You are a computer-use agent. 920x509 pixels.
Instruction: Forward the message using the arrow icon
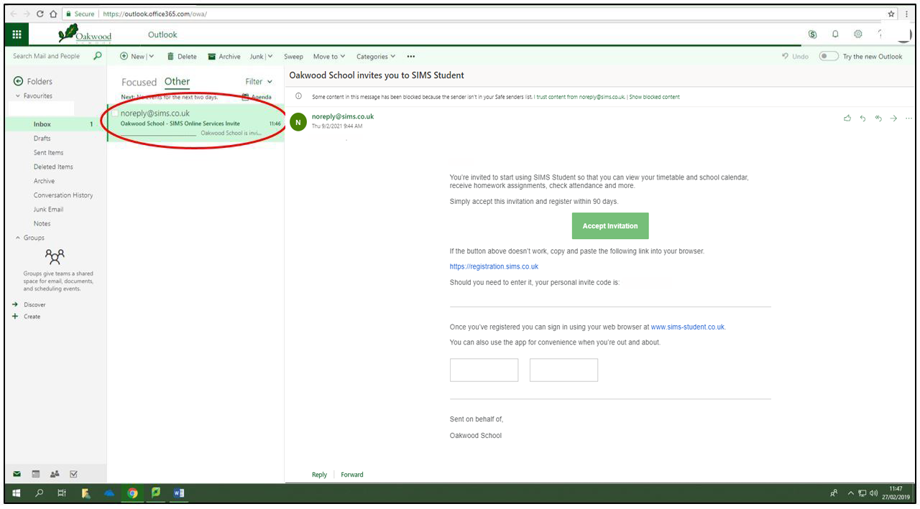[x=894, y=118]
